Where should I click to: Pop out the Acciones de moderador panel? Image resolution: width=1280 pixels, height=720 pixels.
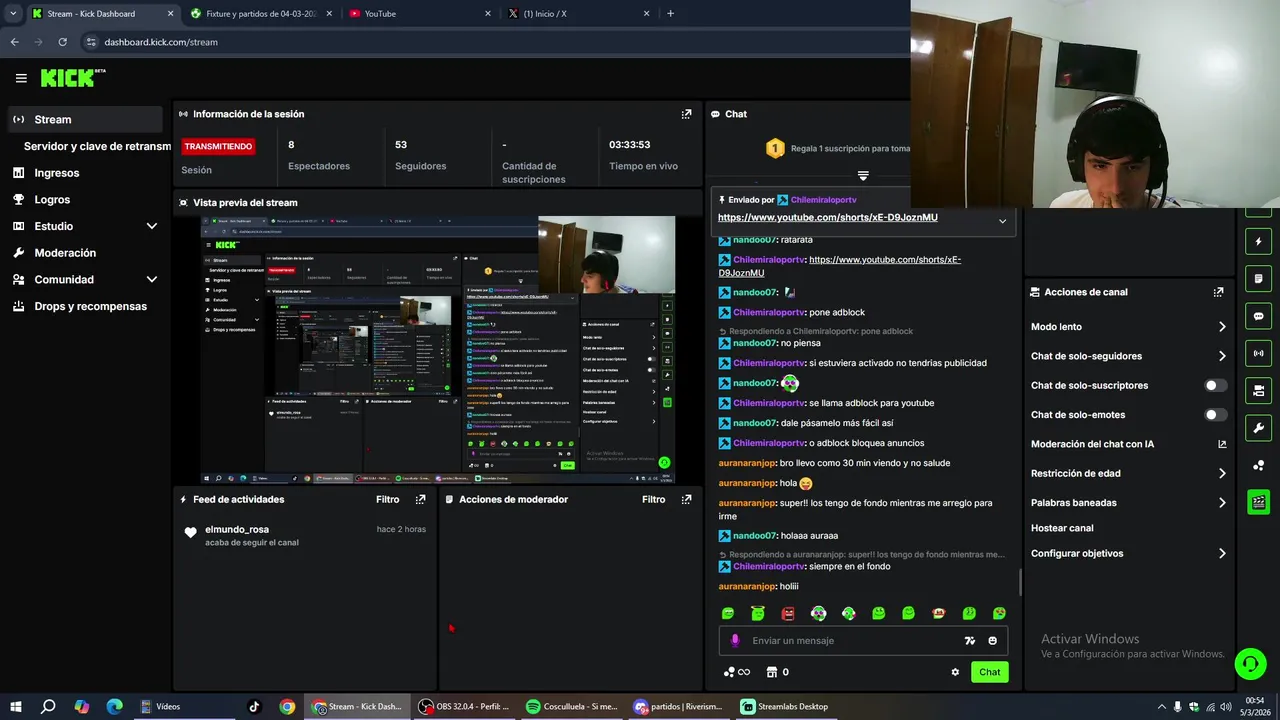pos(686,499)
